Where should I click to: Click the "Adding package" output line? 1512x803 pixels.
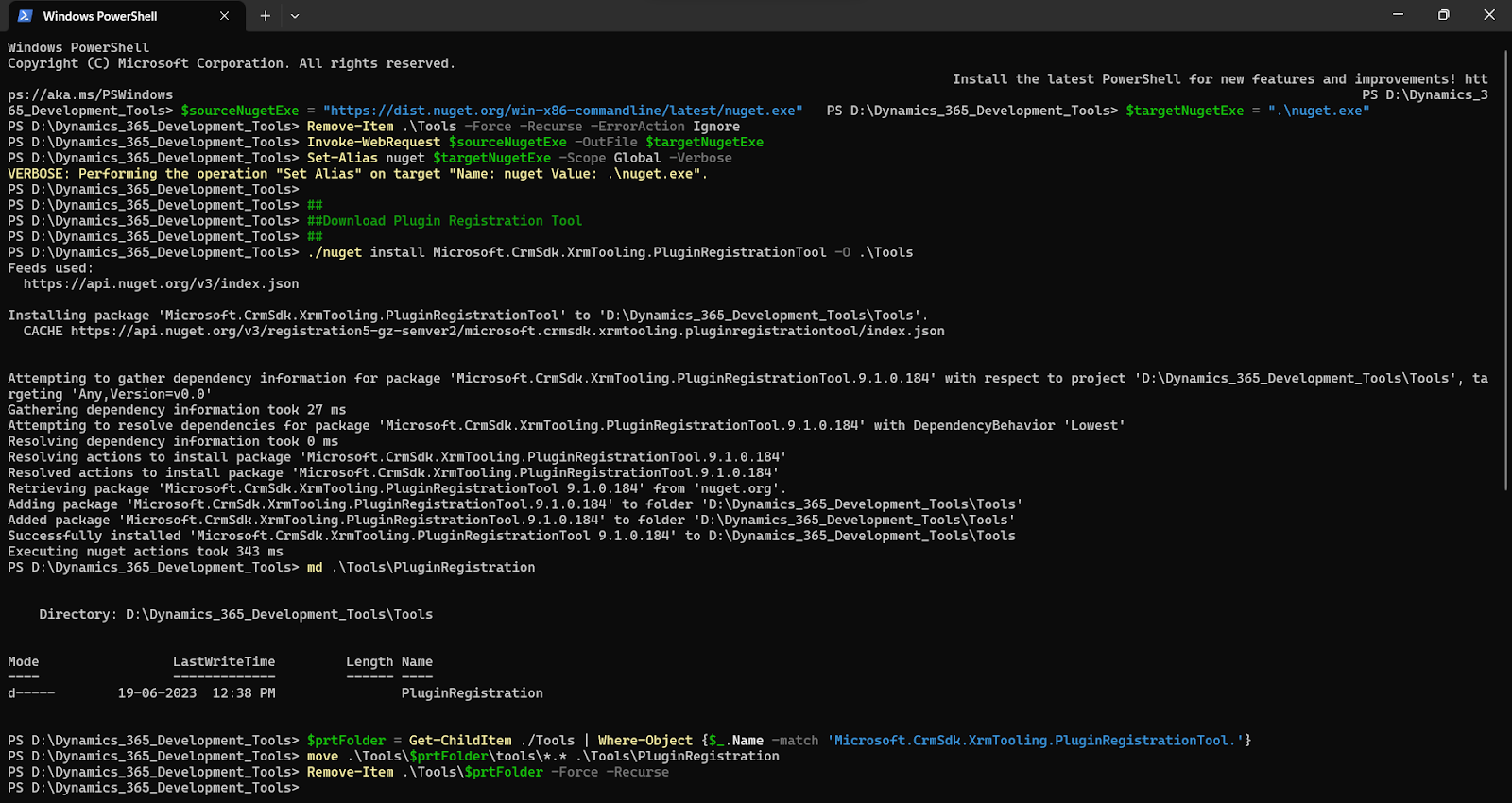(x=515, y=504)
